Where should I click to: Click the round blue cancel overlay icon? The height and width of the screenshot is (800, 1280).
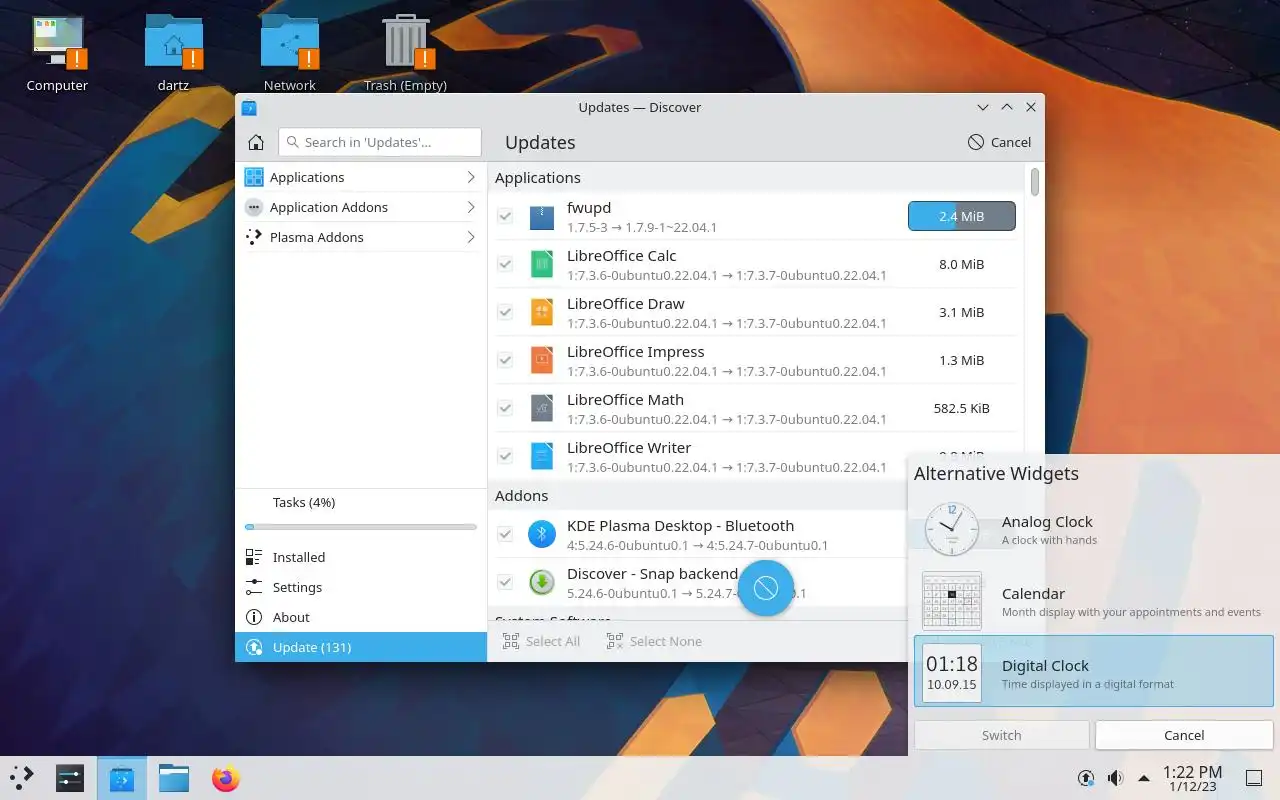point(766,588)
